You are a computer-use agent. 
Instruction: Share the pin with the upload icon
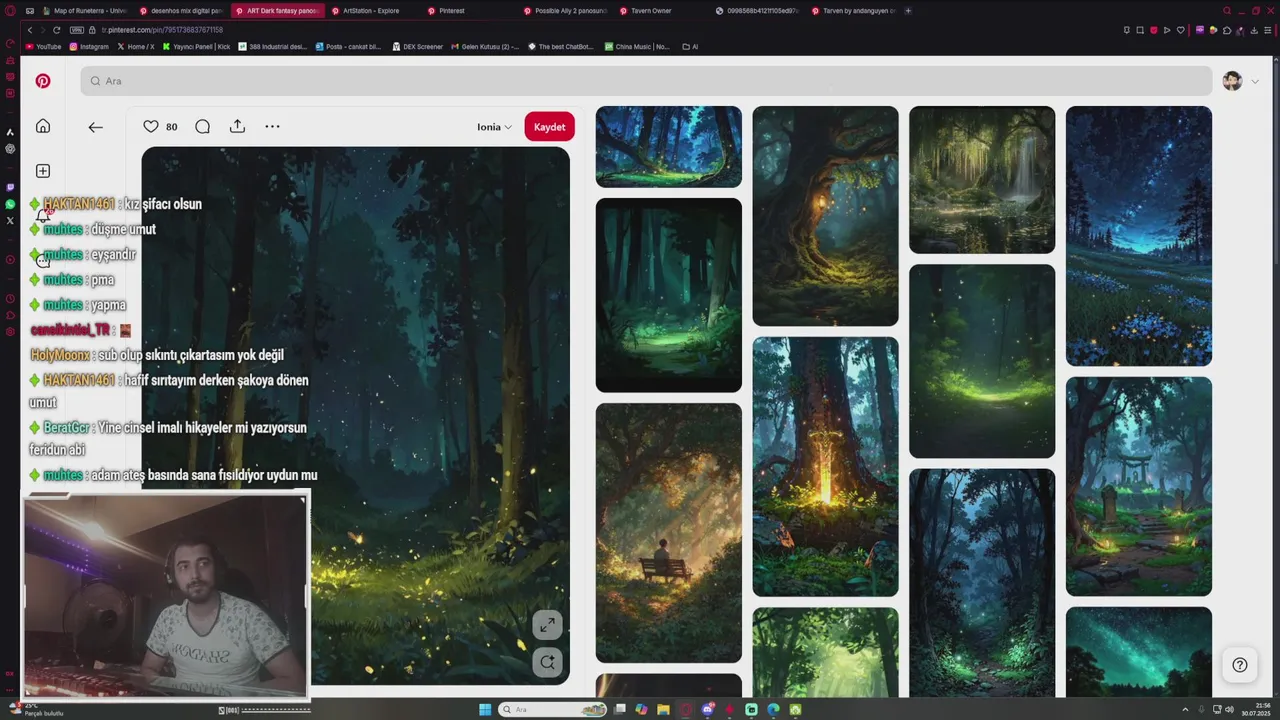[x=237, y=126]
